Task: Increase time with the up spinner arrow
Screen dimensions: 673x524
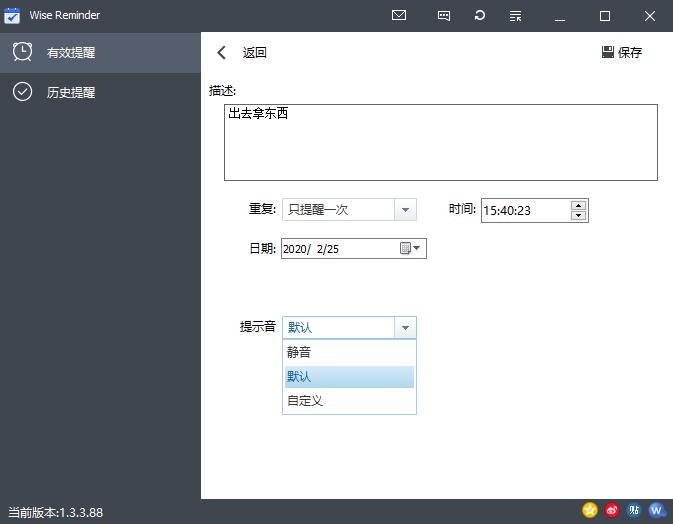Action: (578, 205)
